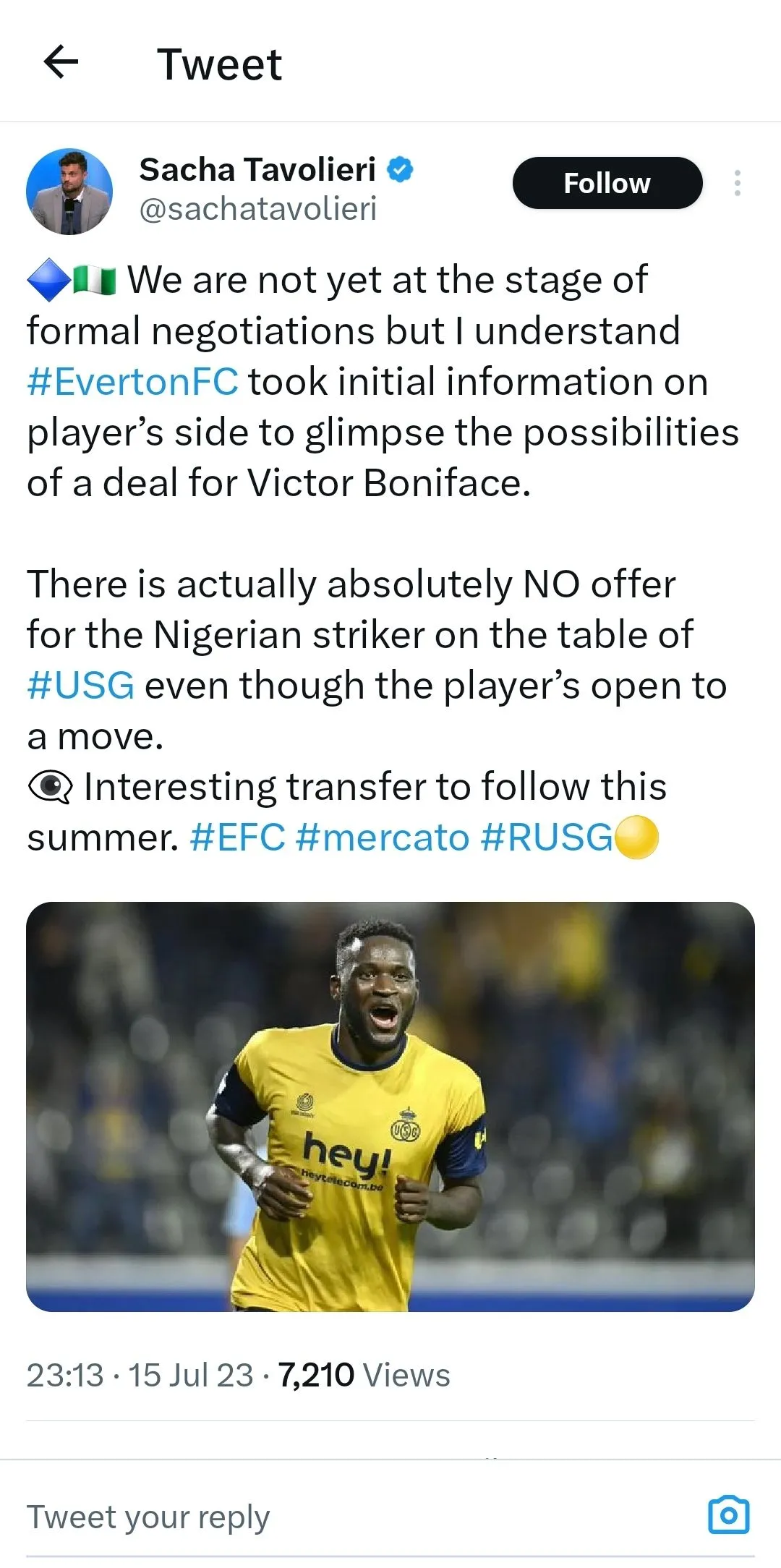
Task: Open the #RUSG hashtag
Action: pos(547,838)
